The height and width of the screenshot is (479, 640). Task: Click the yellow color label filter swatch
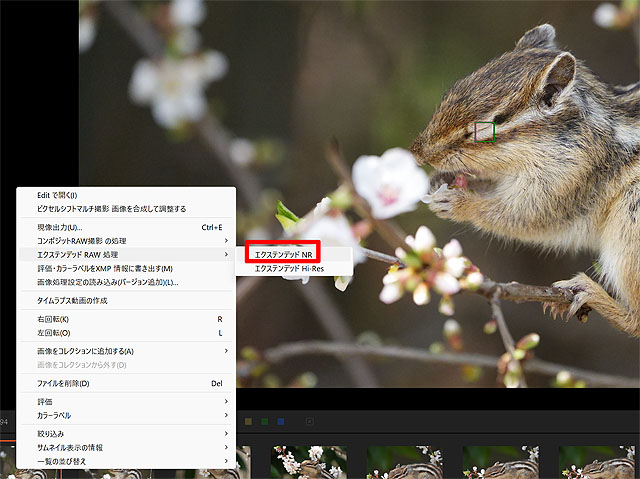click(248, 422)
